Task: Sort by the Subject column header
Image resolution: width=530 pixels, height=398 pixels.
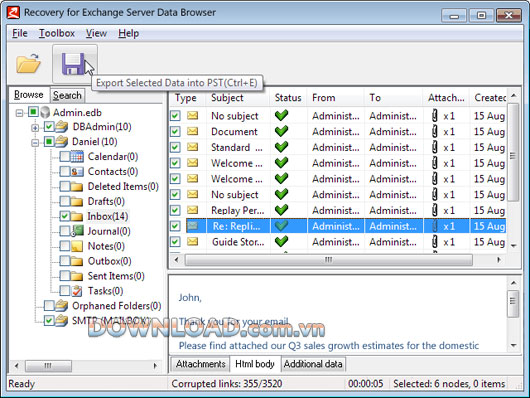Action: (238, 98)
